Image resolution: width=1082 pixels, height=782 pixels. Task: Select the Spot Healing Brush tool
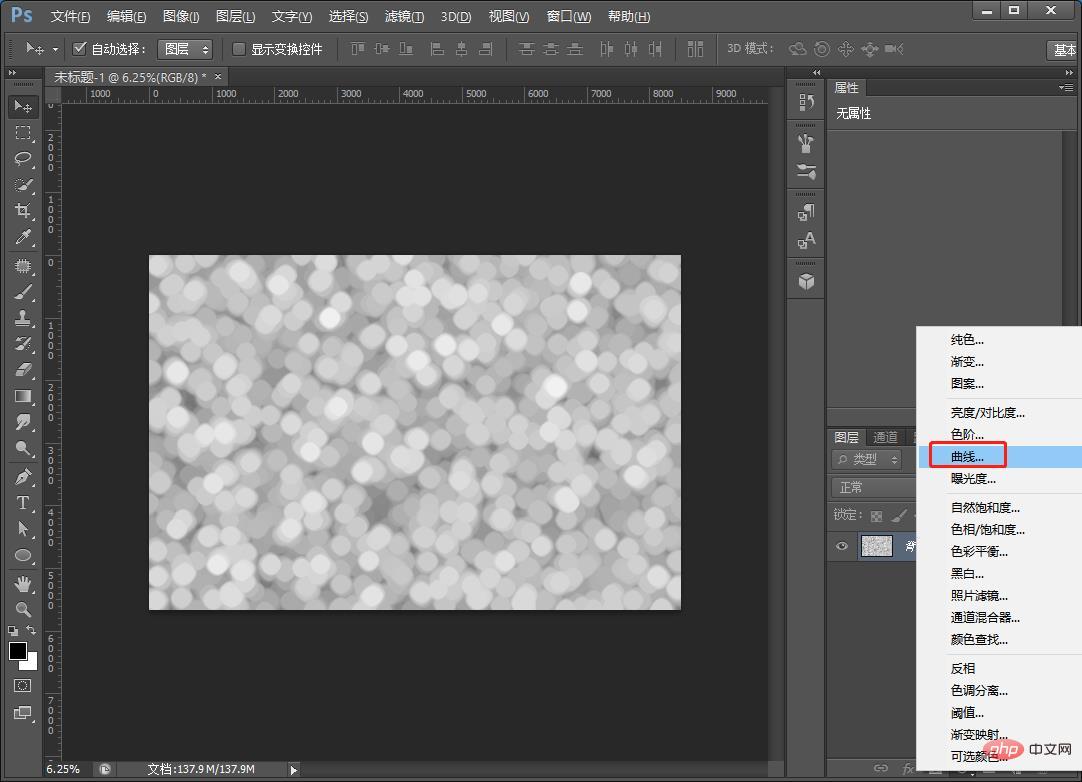pyautogui.click(x=23, y=266)
